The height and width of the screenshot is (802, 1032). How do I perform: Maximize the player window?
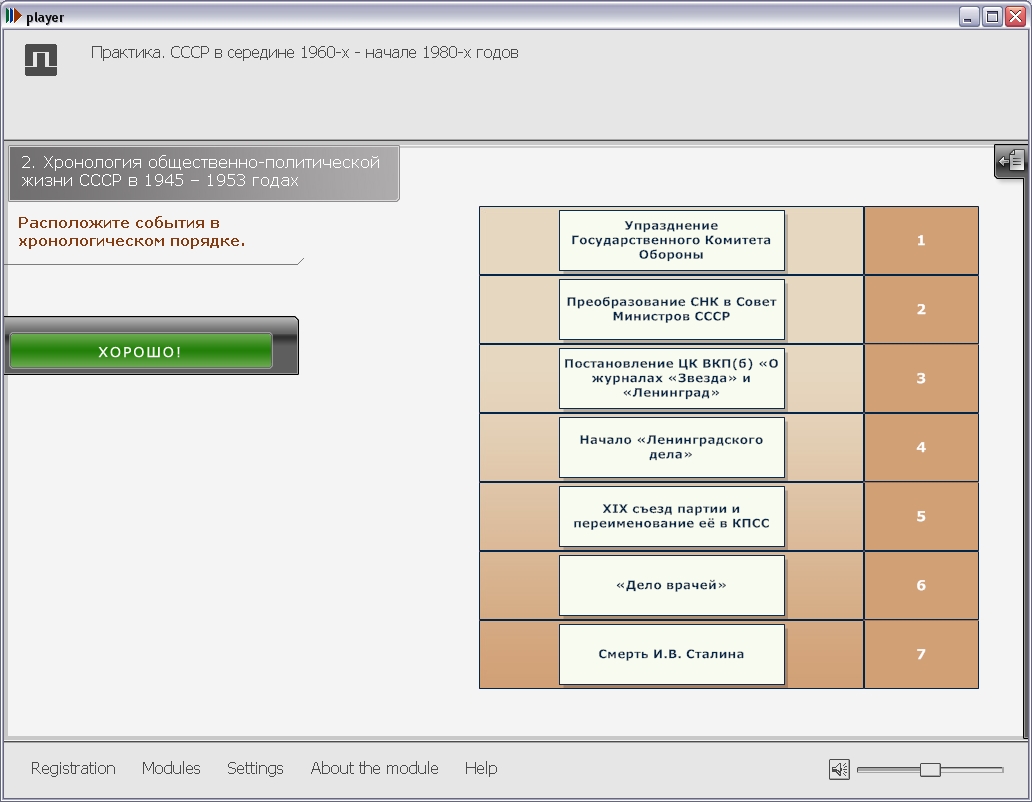coord(992,17)
